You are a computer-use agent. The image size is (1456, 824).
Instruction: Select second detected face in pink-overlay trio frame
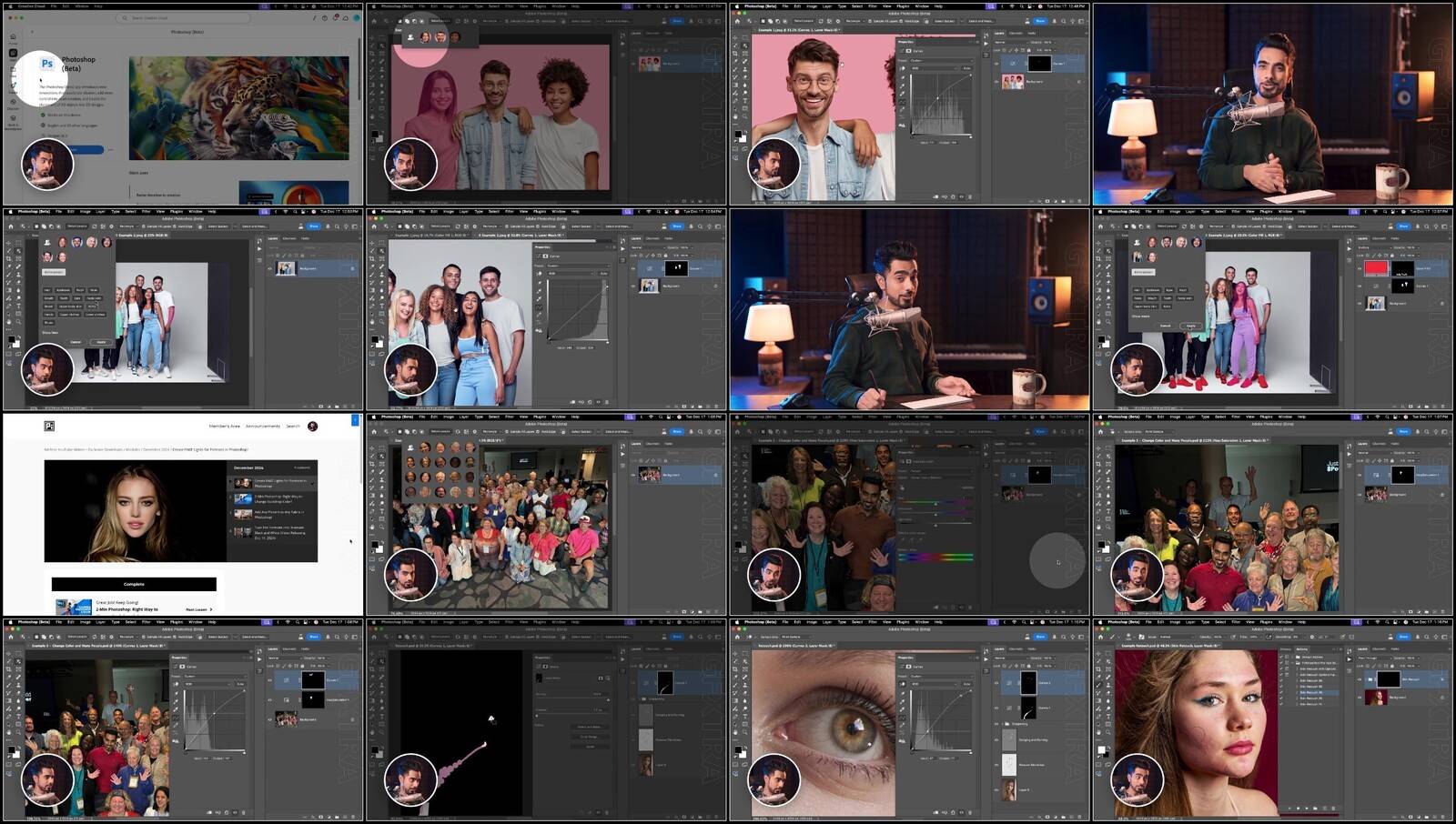(x=440, y=37)
